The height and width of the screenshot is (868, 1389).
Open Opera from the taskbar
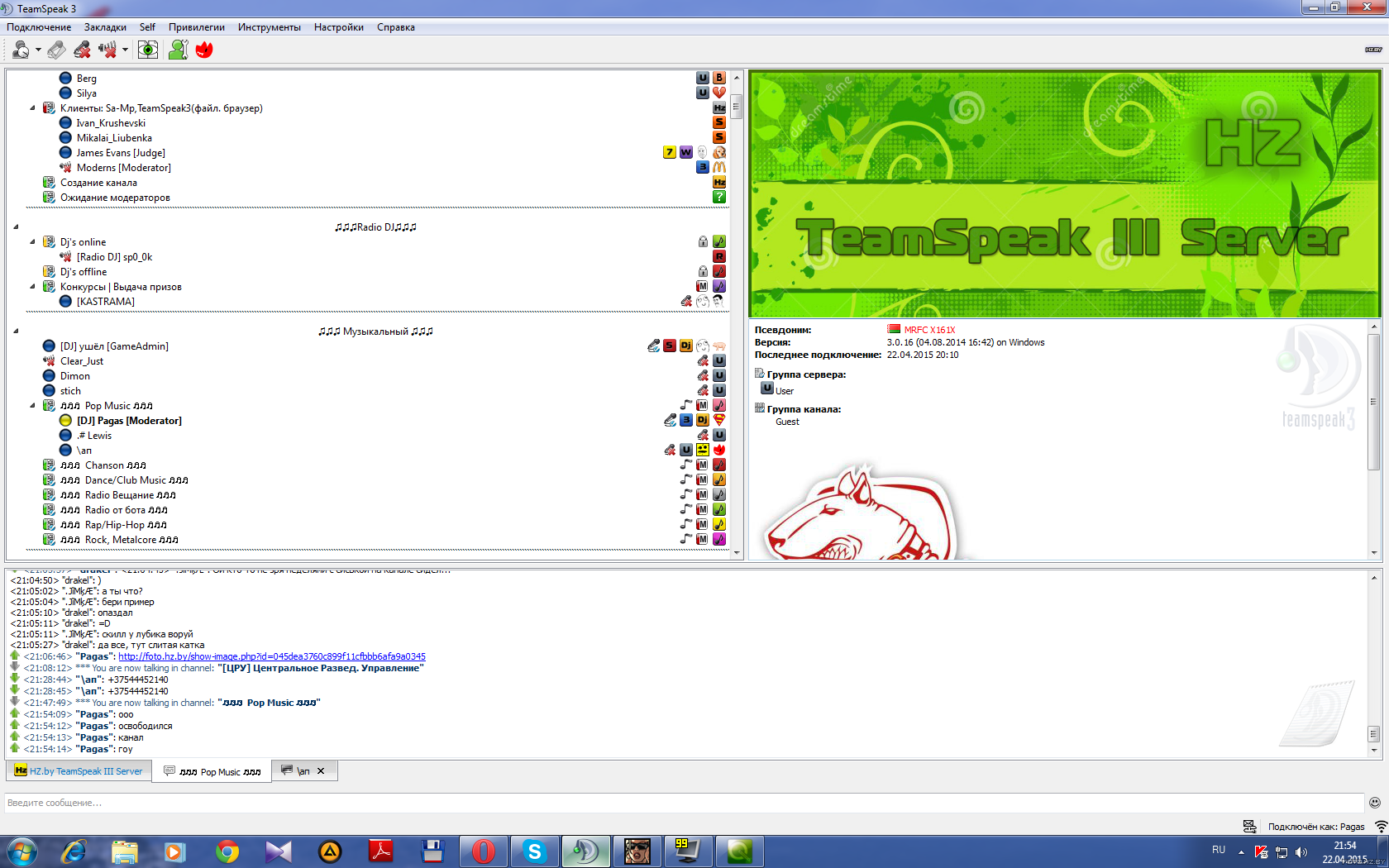(x=483, y=851)
